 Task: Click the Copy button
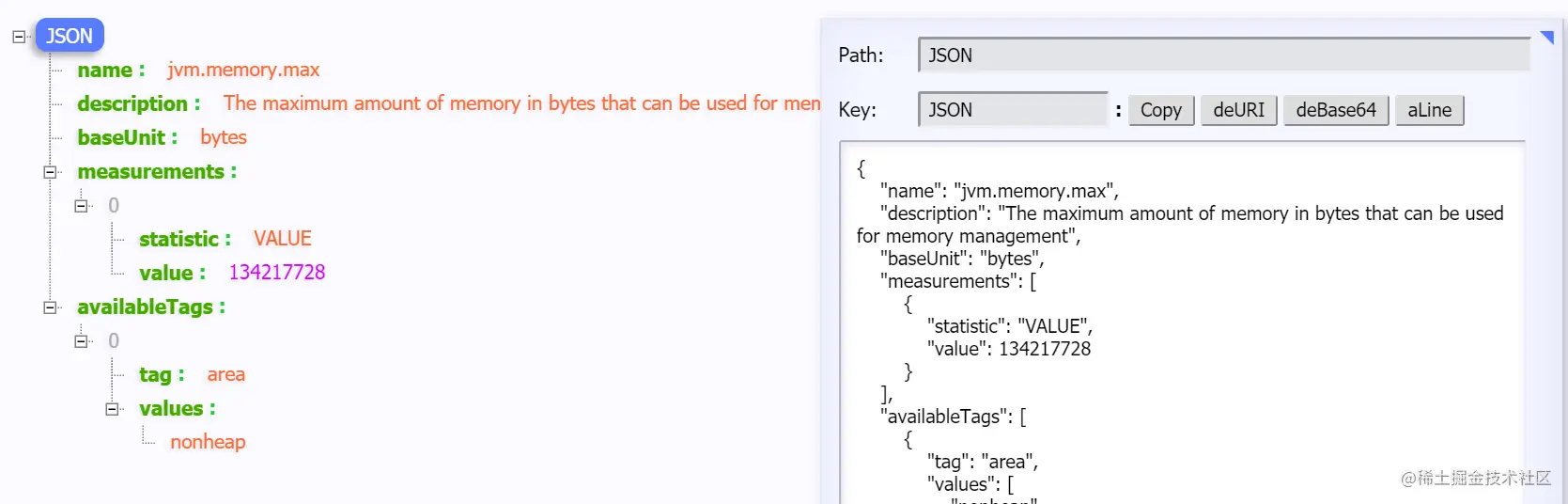click(x=1161, y=110)
